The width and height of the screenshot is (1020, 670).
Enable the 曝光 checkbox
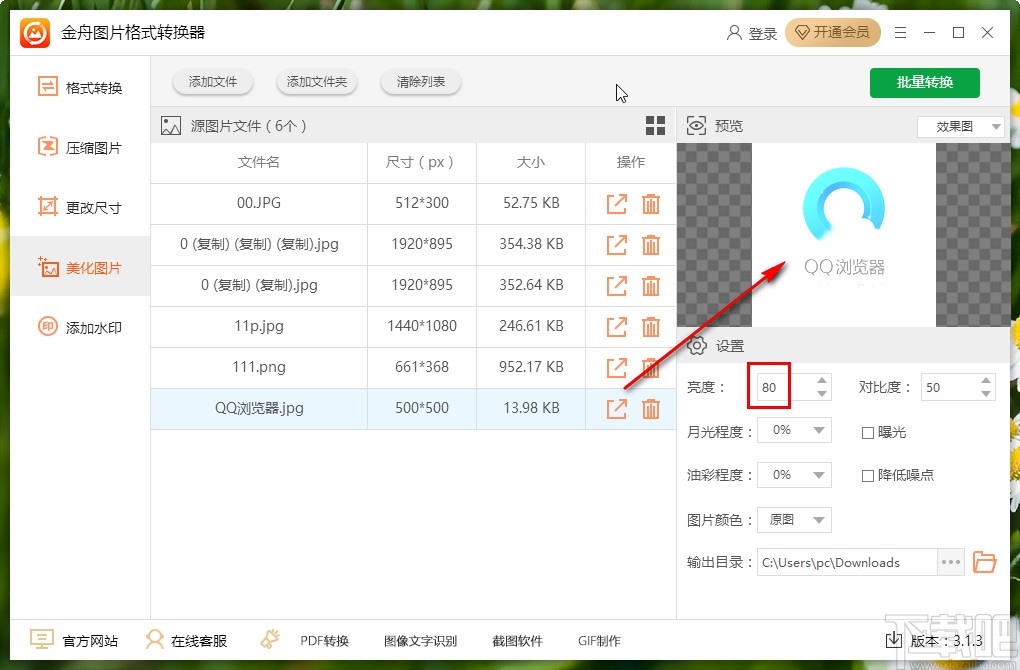[x=868, y=431]
